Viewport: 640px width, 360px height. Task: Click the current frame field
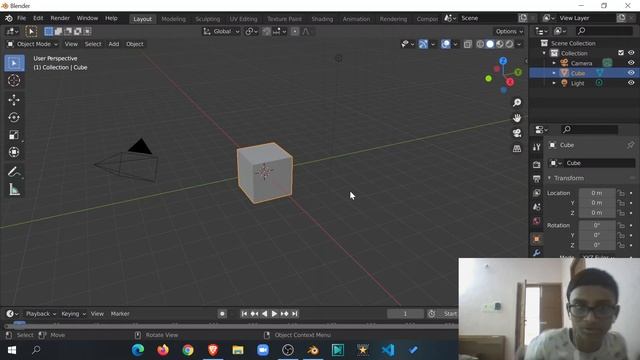pyautogui.click(x=405, y=314)
